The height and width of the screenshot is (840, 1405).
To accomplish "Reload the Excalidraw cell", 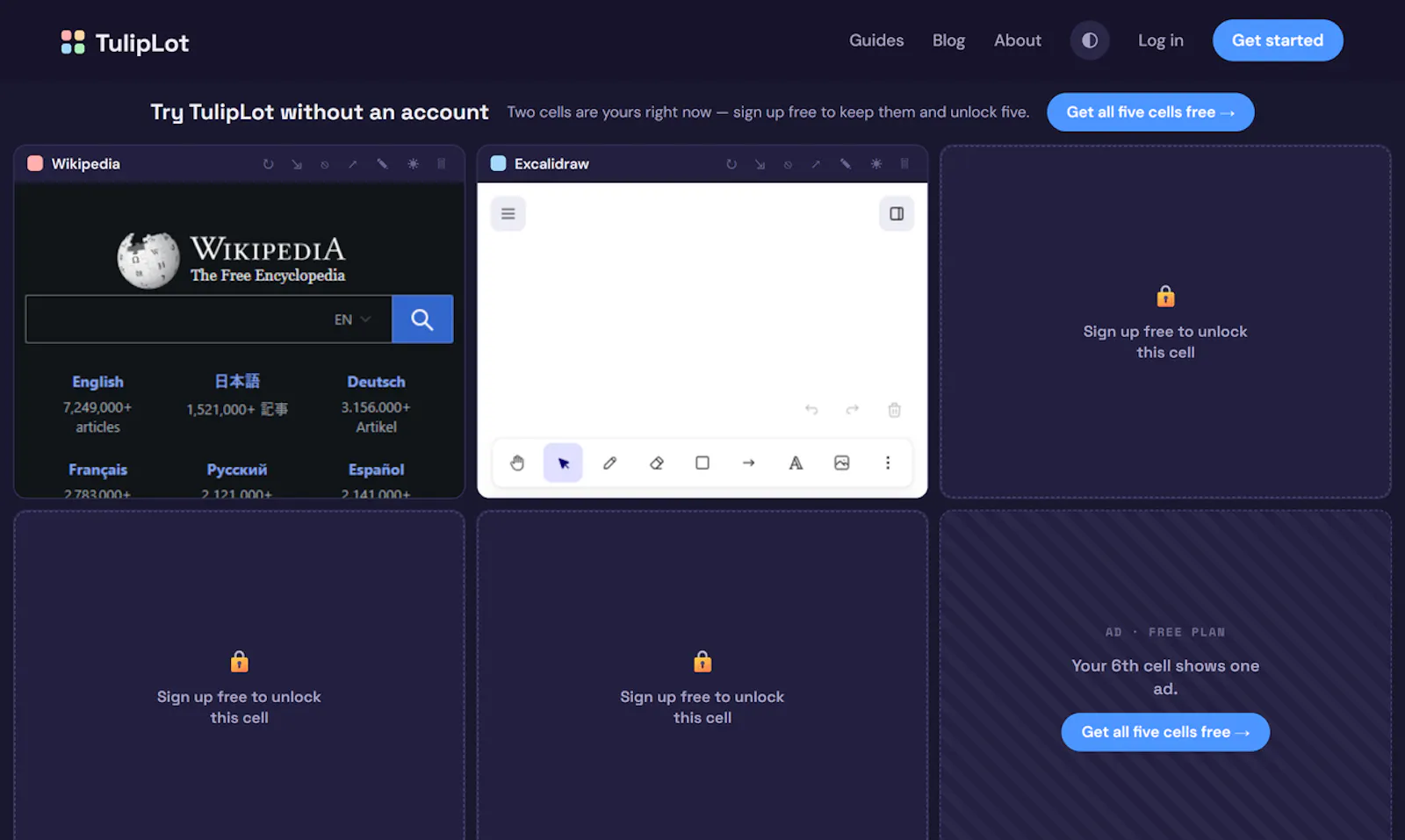I will point(731,164).
